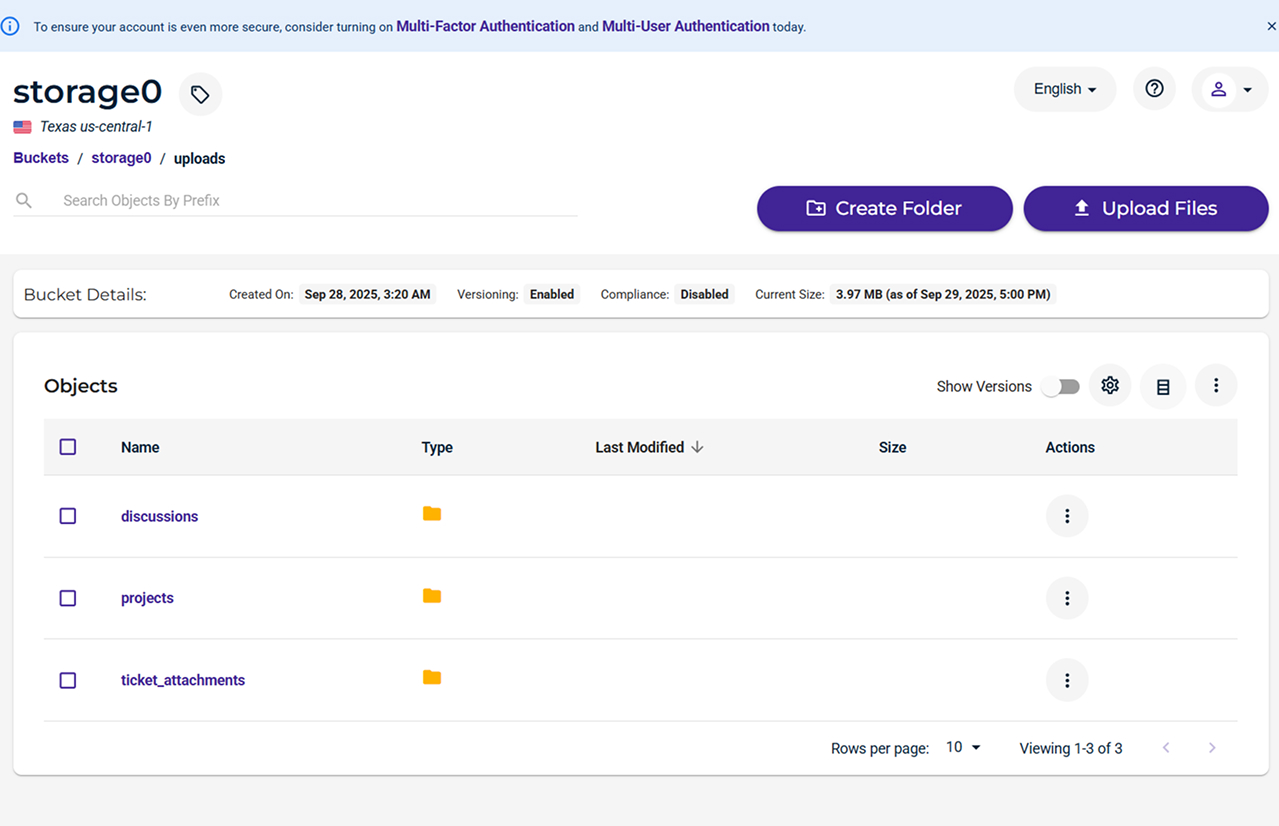Open the actions menu for ticket_attachments
Image resolution: width=1279 pixels, height=826 pixels.
click(x=1067, y=680)
